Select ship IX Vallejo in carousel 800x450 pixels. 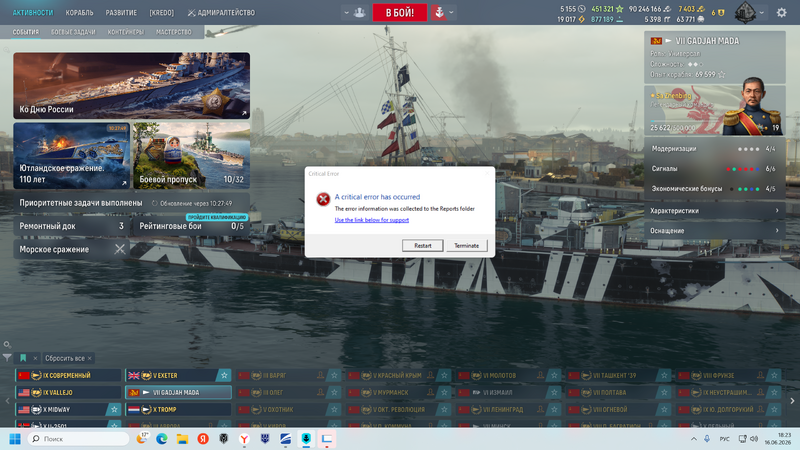point(68,392)
